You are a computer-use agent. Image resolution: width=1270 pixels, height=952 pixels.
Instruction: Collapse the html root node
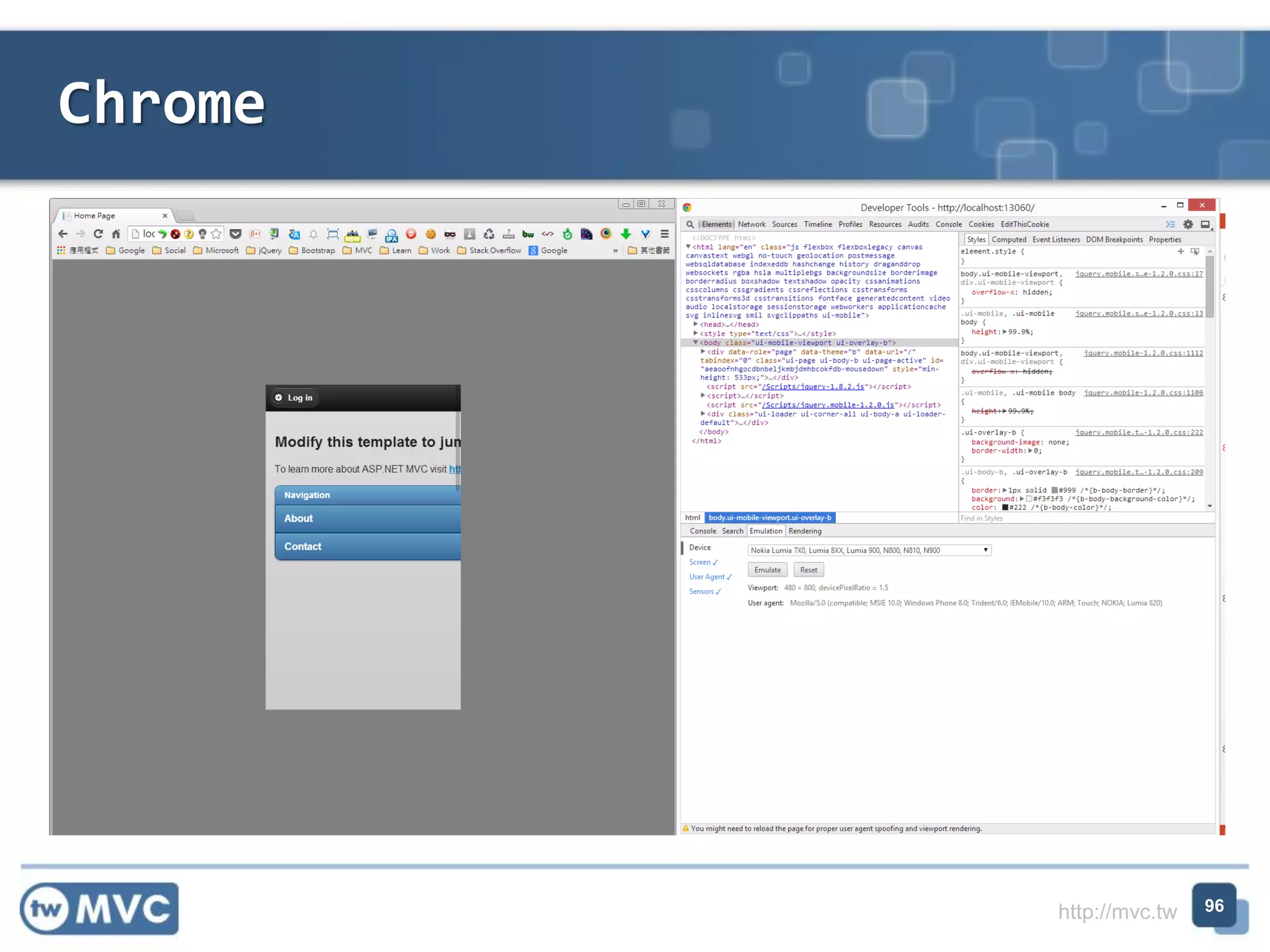pos(688,247)
